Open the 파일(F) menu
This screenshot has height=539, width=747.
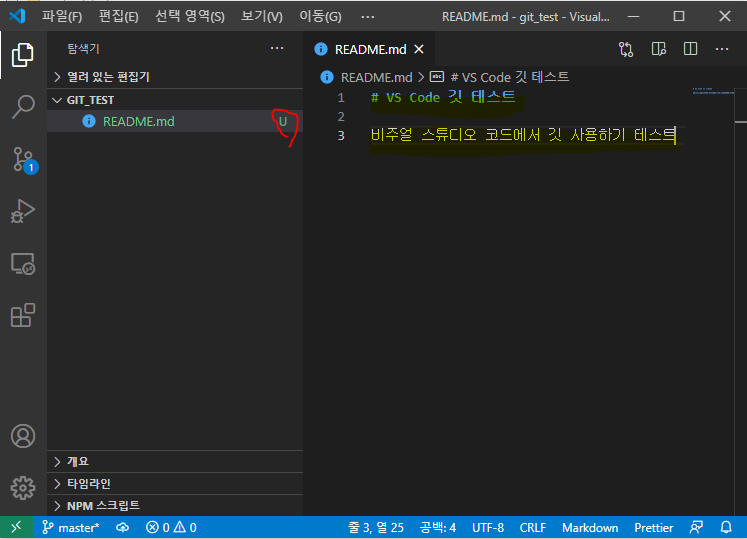pos(61,17)
